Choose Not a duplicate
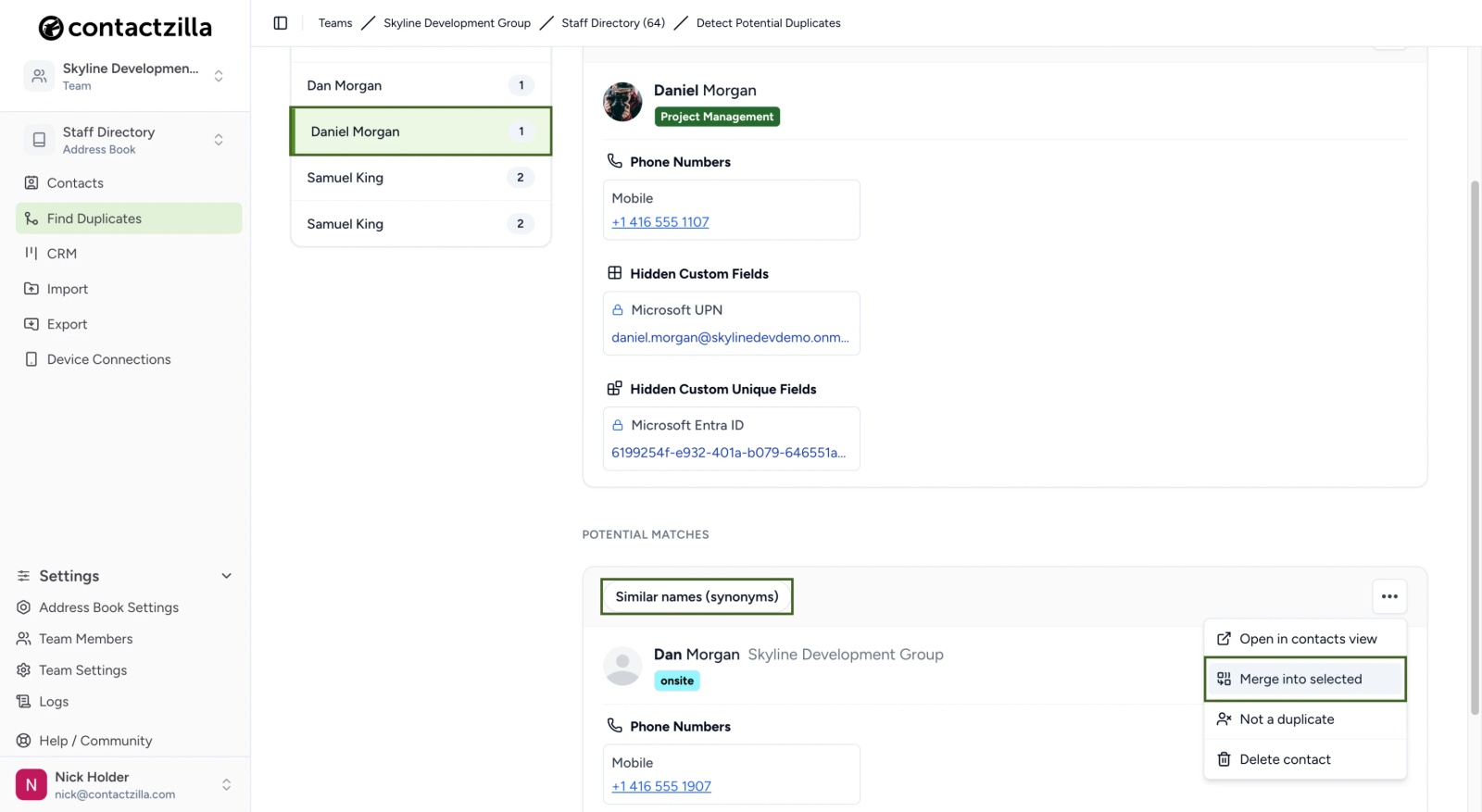Screen dimensions: 1482x812 pyautogui.click(x=1305, y=719)
